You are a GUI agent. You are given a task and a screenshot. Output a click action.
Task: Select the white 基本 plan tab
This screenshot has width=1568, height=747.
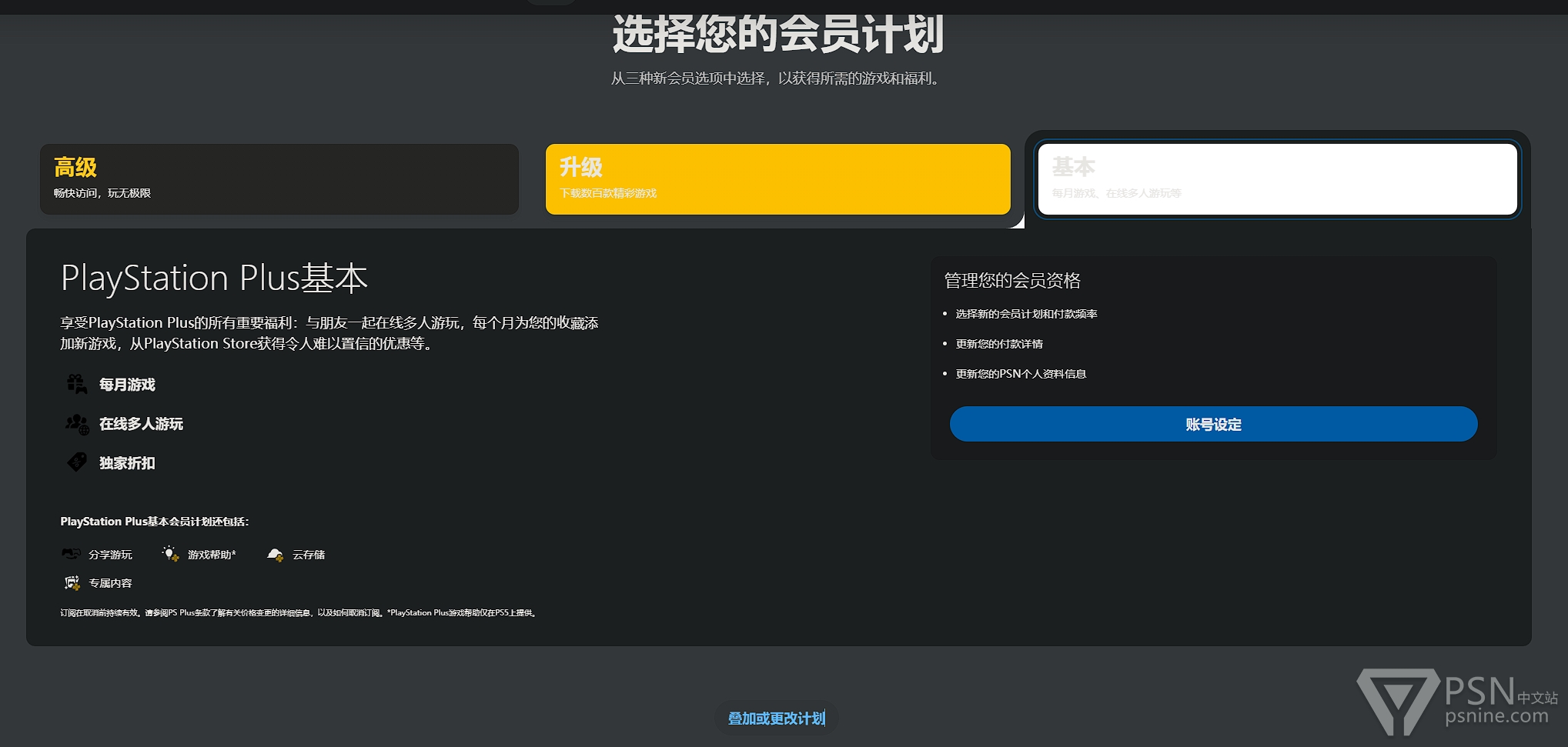1278,178
